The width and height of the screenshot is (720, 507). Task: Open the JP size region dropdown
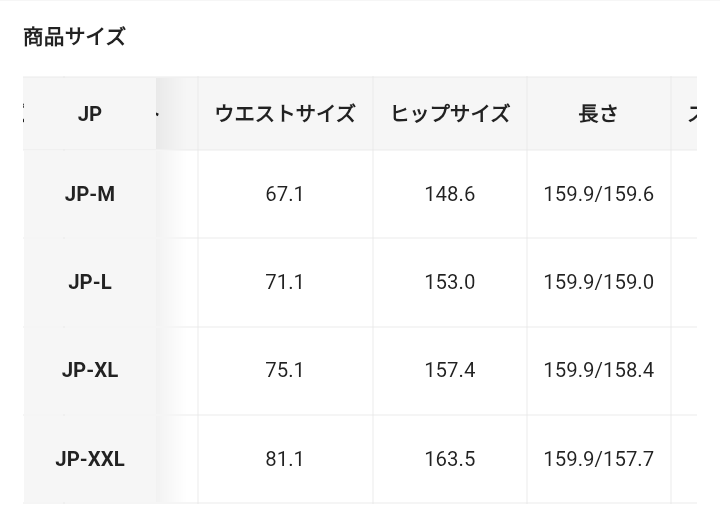pos(90,113)
